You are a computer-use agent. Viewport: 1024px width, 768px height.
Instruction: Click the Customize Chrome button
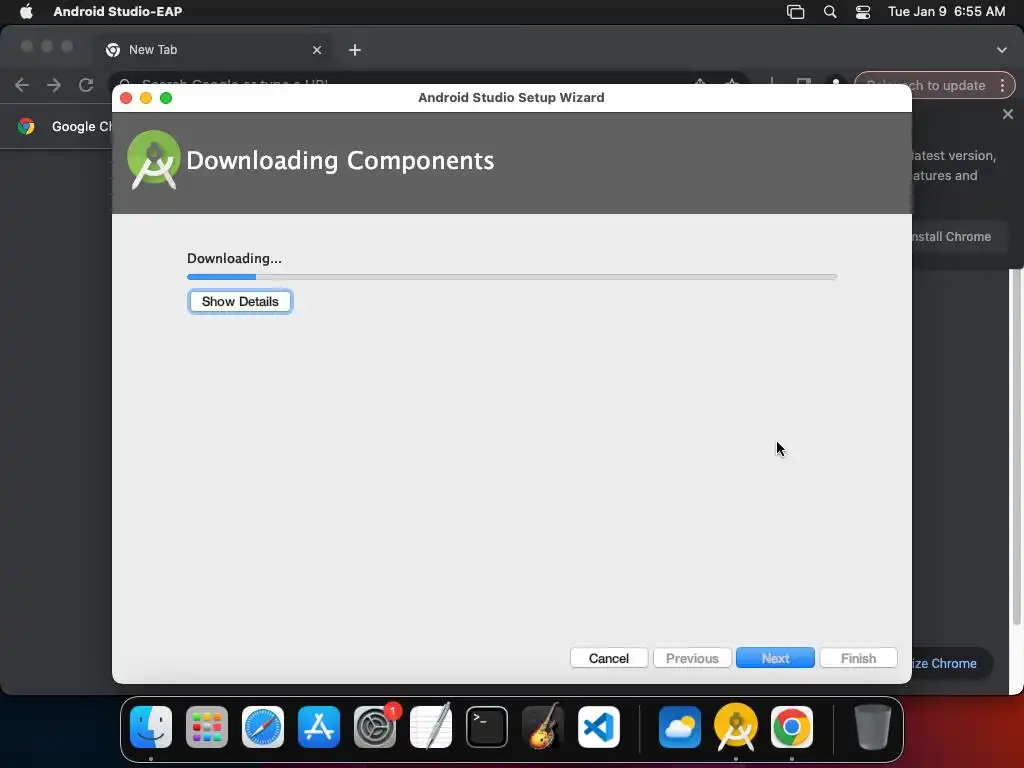pos(952,664)
